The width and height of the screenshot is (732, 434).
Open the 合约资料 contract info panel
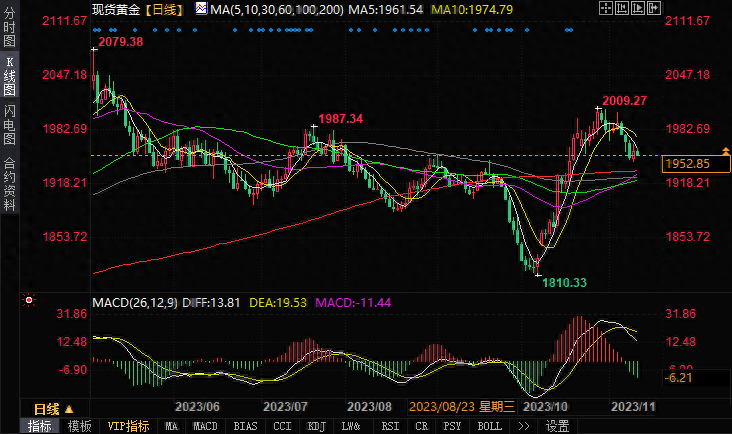coord(9,182)
